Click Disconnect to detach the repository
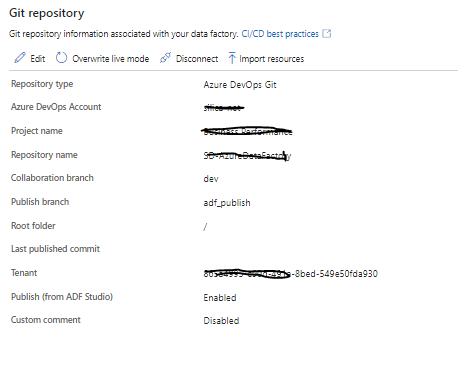 click(x=197, y=59)
